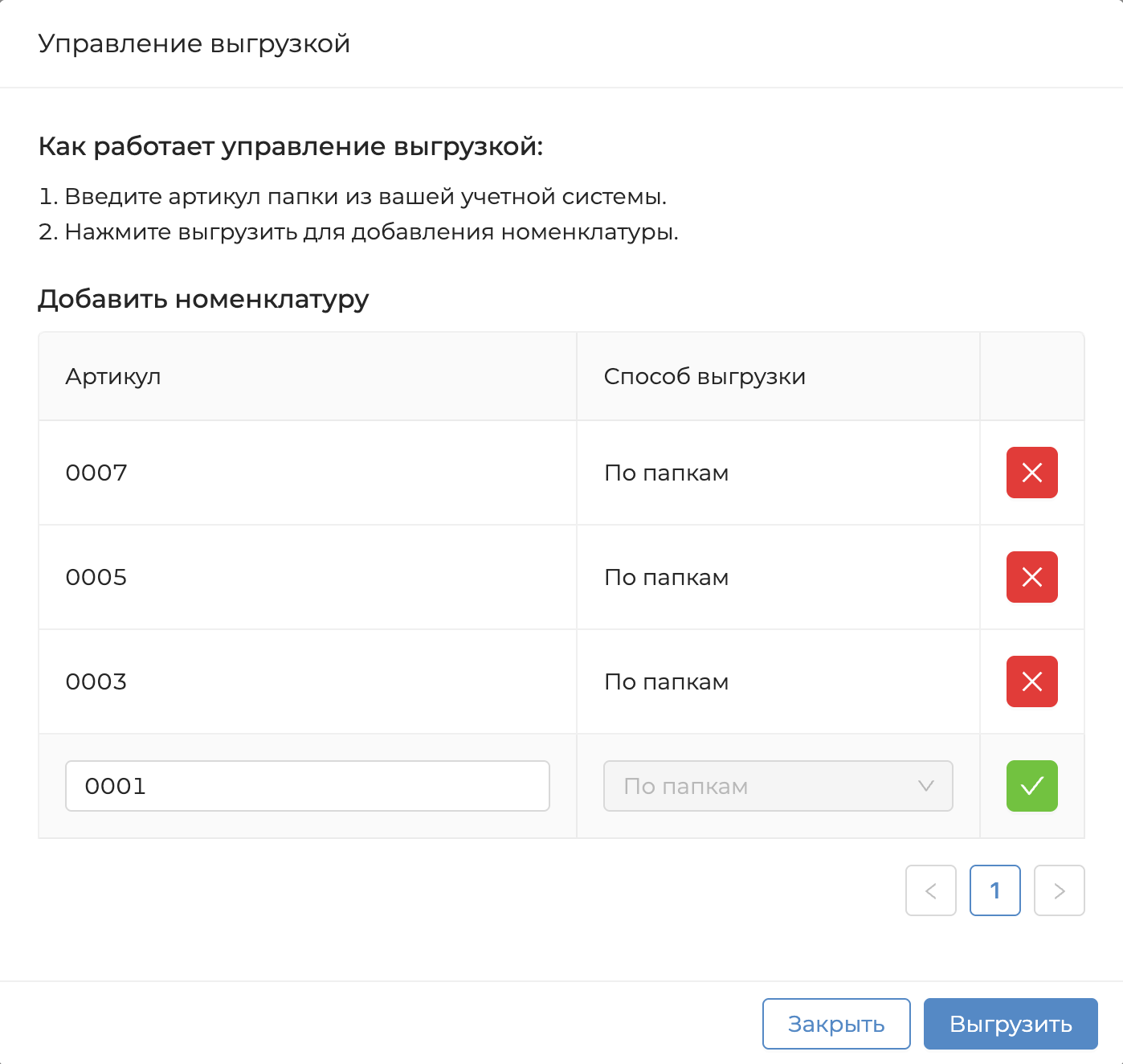Open the disabled «По папкам» dropdown
The image size is (1123, 1064).
pyautogui.click(x=778, y=786)
